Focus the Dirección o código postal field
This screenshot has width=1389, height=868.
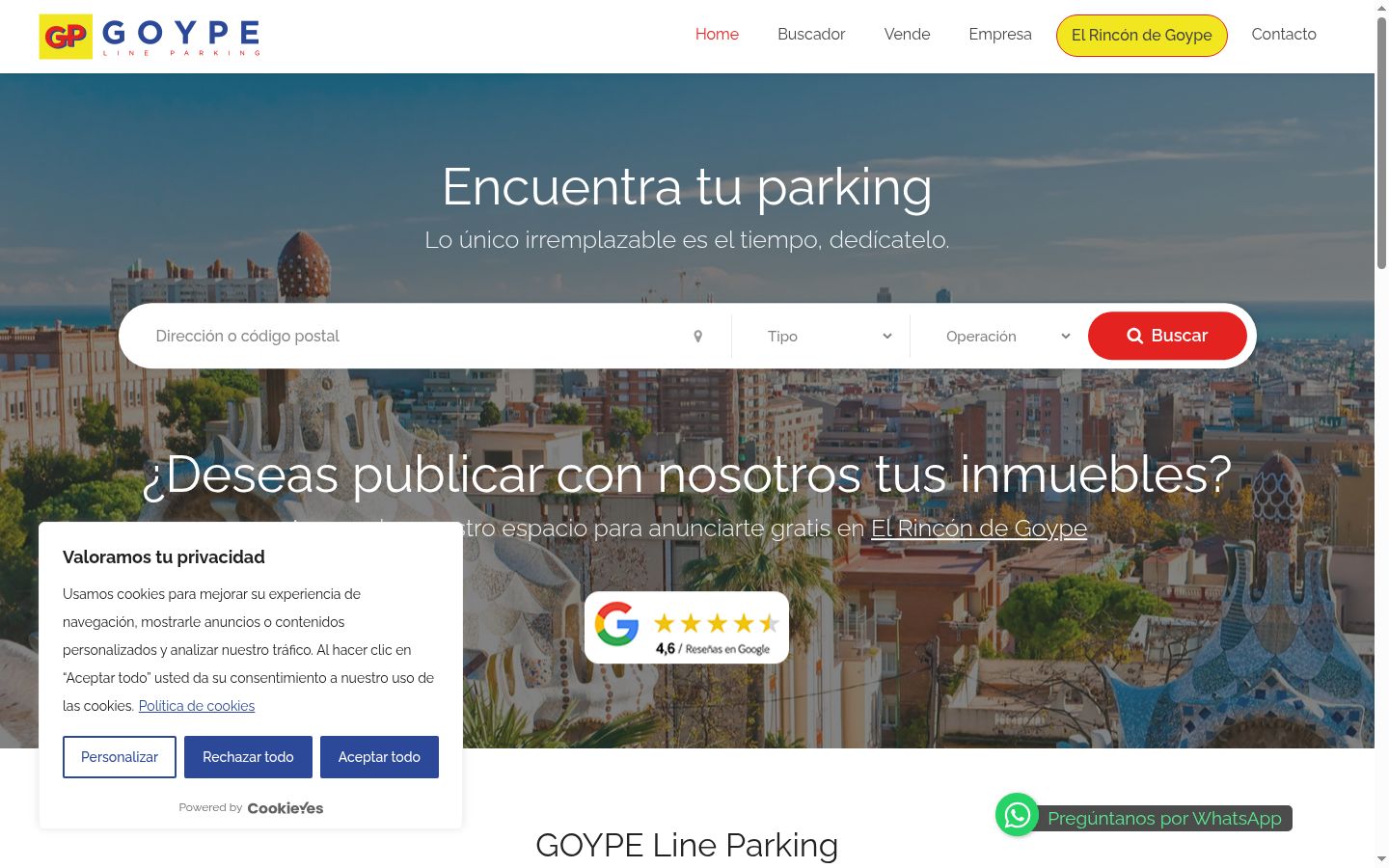tap(424, 337)
